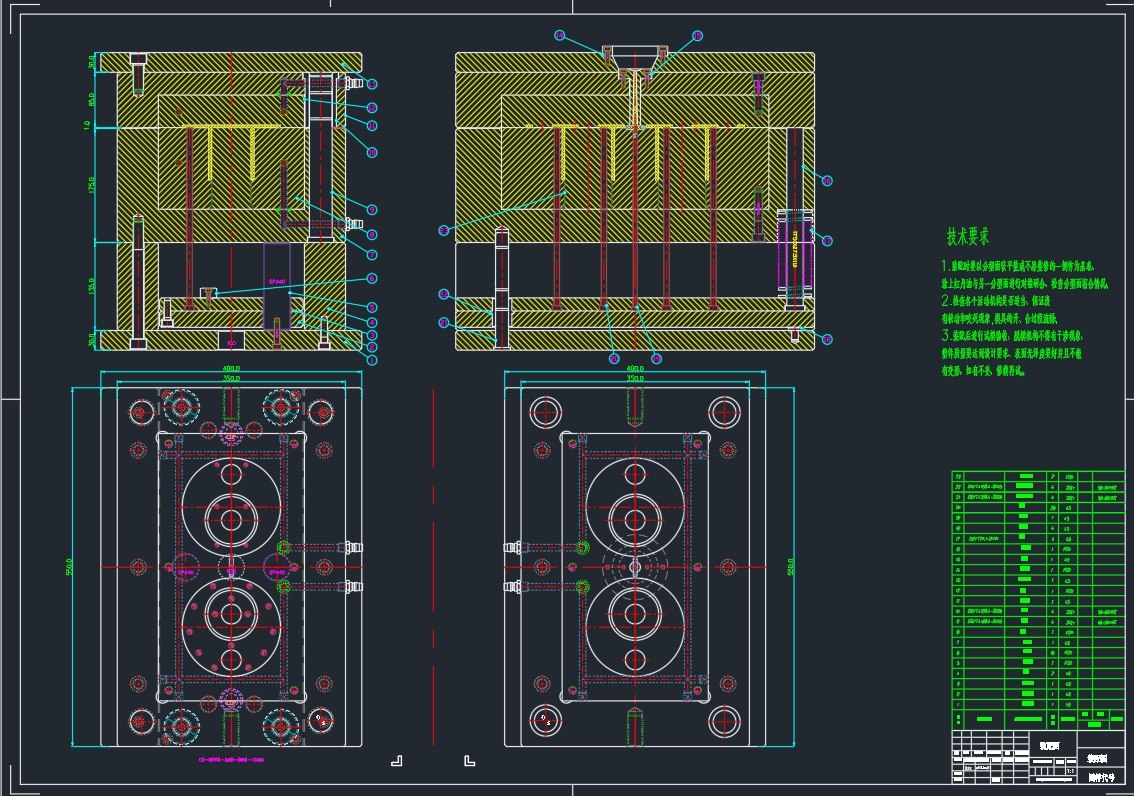This screenshot has width=1134, height=796.
Task: Pick the 175.0 vertical dimension text
Action: pos(91,184)
